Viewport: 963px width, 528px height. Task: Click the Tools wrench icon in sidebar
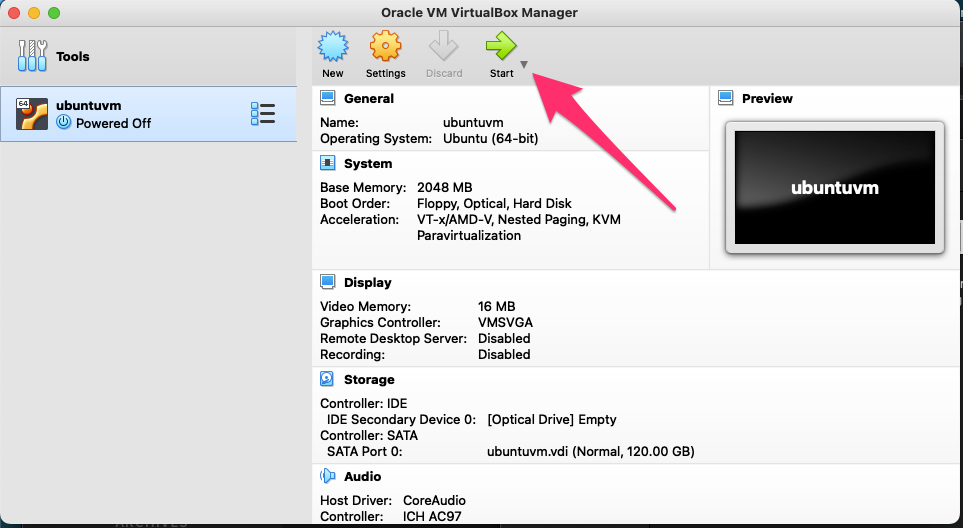pyautogui.click(x=33, y=56)
